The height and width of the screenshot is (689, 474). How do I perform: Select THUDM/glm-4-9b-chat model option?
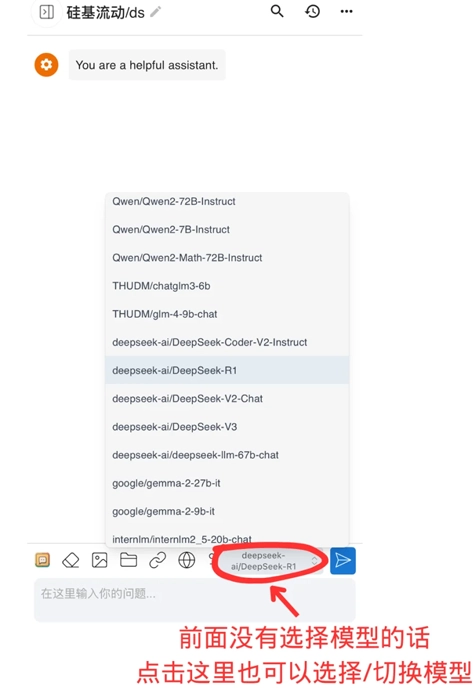tap(227, 314)
